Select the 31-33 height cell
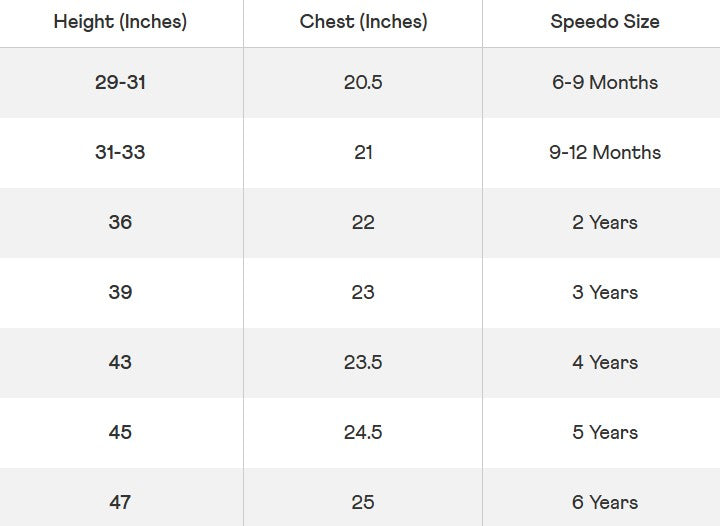Image resolution: width=720 pixels, height=526 pixels. (x=120, y=152)
